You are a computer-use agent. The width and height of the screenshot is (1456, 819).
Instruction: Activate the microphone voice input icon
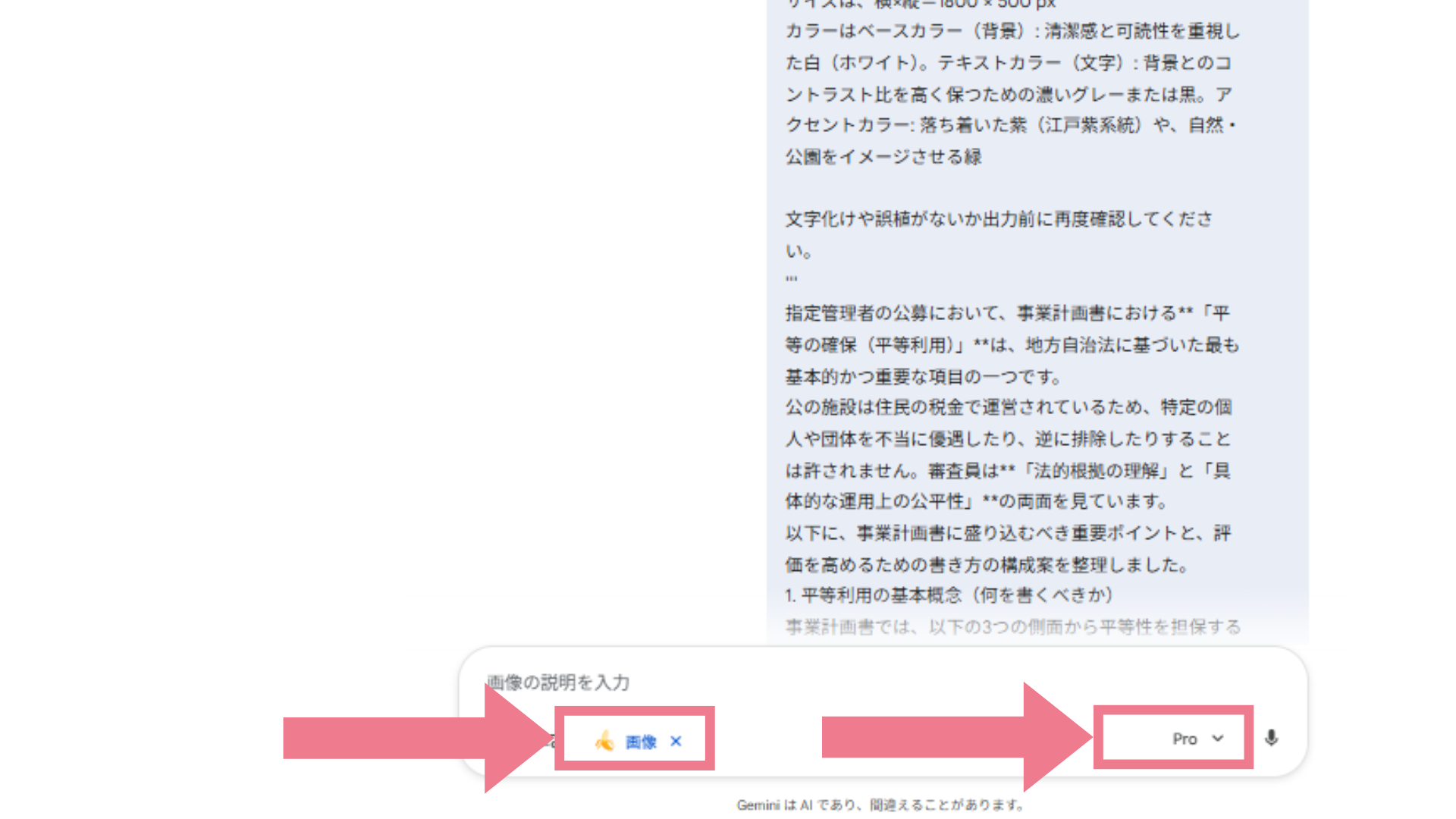1272,738
